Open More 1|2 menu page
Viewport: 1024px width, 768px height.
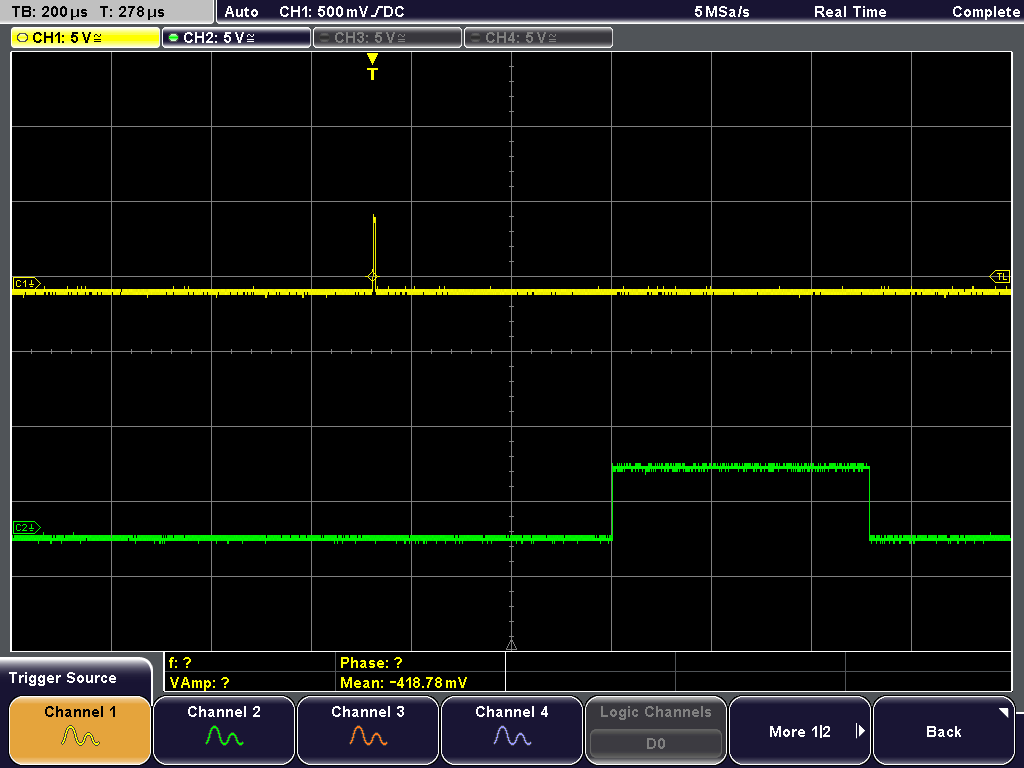click(x=799, y=730)
